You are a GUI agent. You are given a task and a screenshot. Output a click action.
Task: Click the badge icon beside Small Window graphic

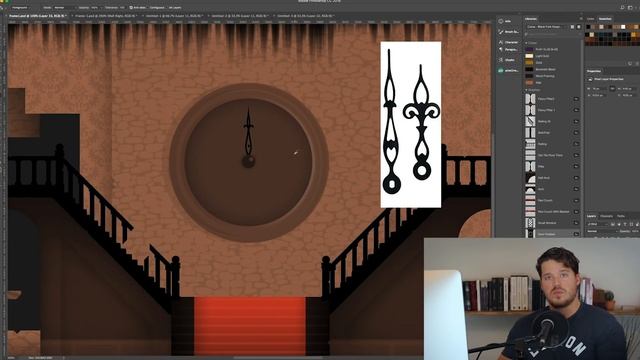(x=576, y=223)
